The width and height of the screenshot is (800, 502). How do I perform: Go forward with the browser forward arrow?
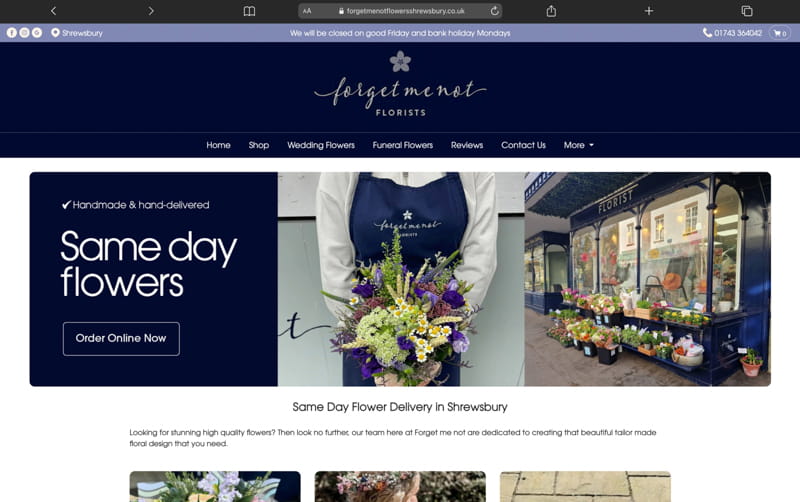tap(151, 11)
